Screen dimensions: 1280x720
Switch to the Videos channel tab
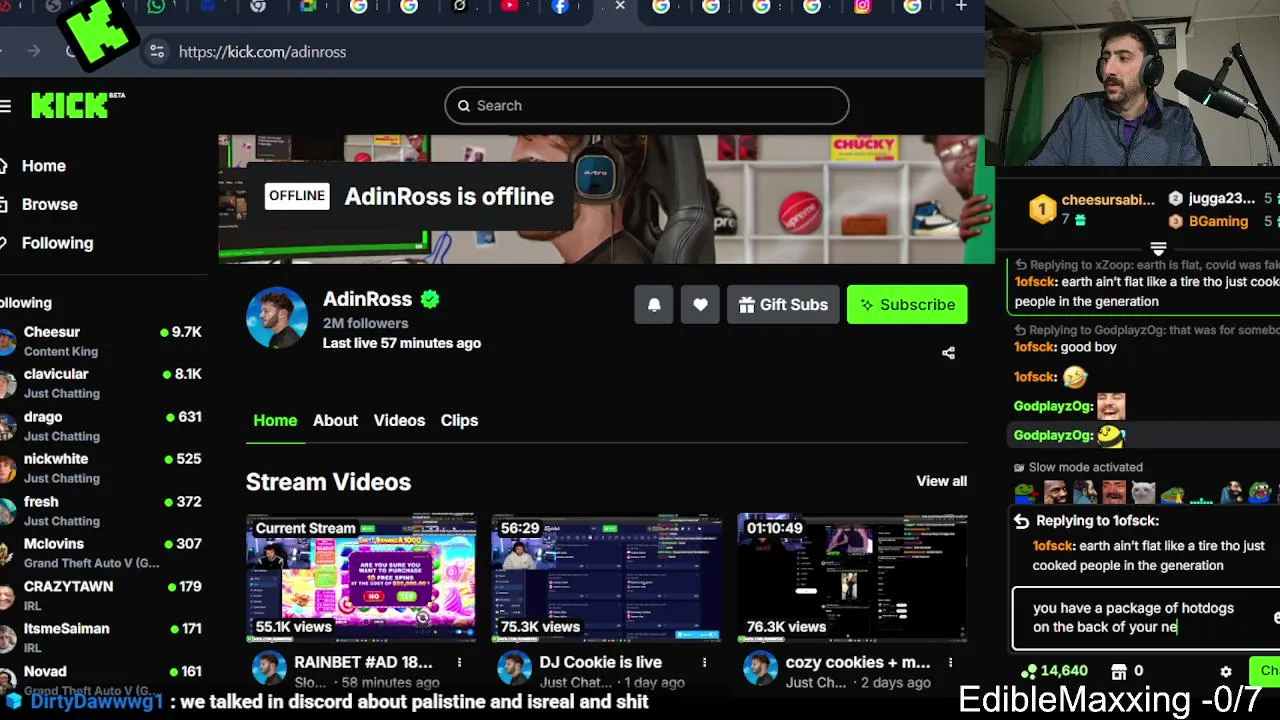[x=399, y=421]
